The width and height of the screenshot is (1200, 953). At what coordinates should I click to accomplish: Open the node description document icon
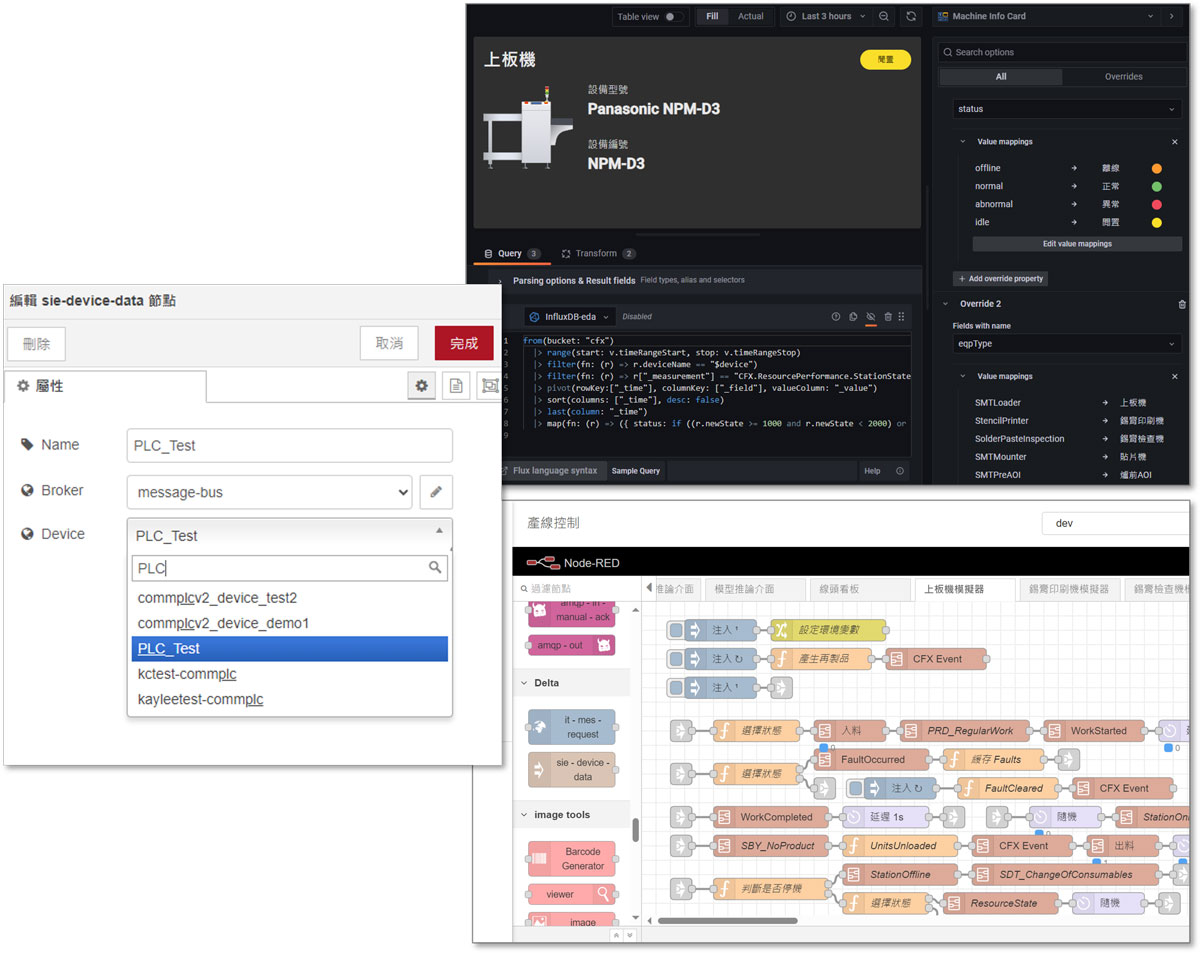pyautogui.click(x=456, y=385)
